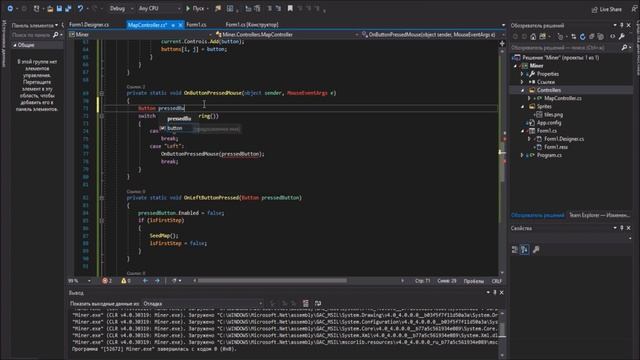This screenshot has height=360, width=640.
Task: Open the Miner project navigation dropdown
Action: (141, 35)
